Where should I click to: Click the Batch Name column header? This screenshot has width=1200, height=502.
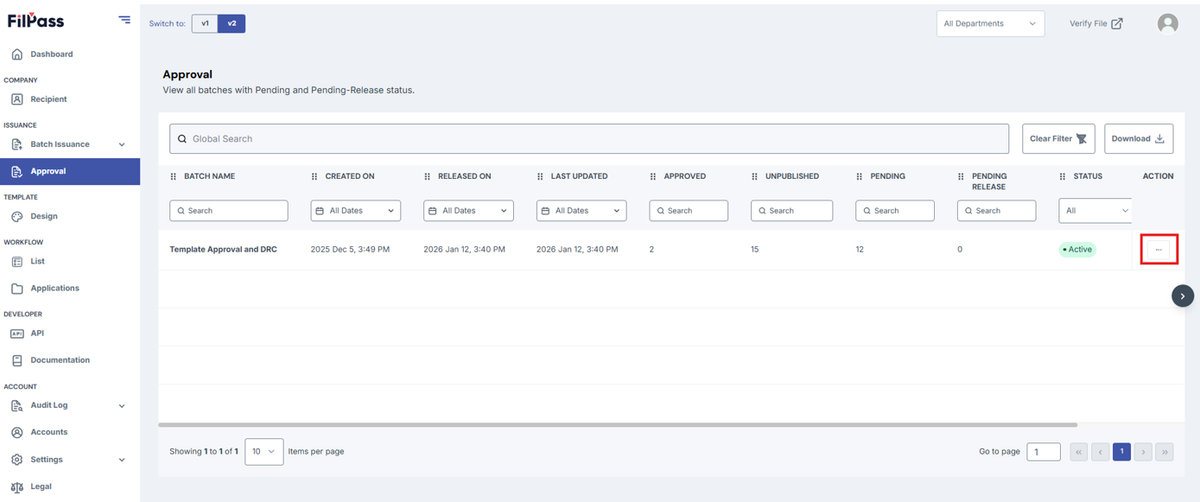[x=209, y=176]
